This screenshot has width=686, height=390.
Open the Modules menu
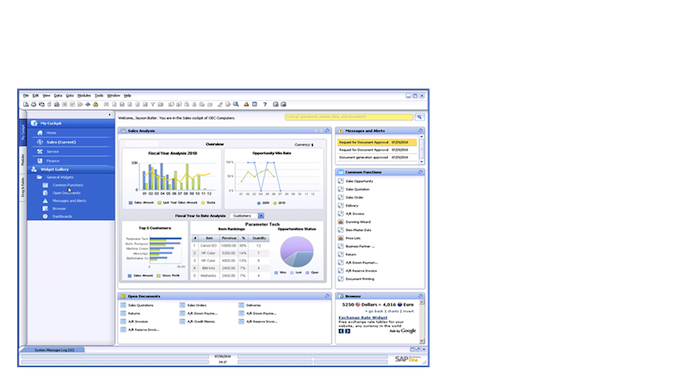pyautogui.click(x=84, y=95)
